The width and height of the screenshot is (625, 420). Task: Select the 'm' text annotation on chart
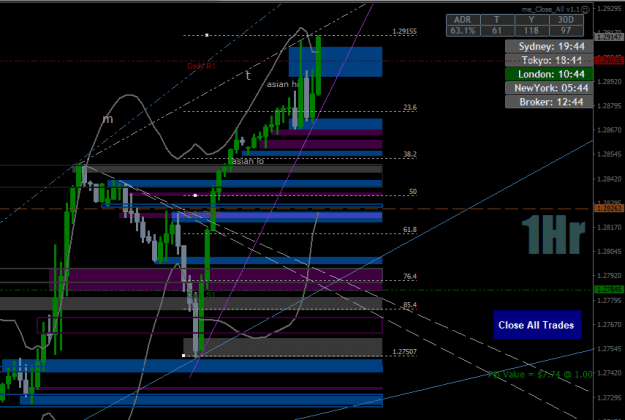pos(108,119)
